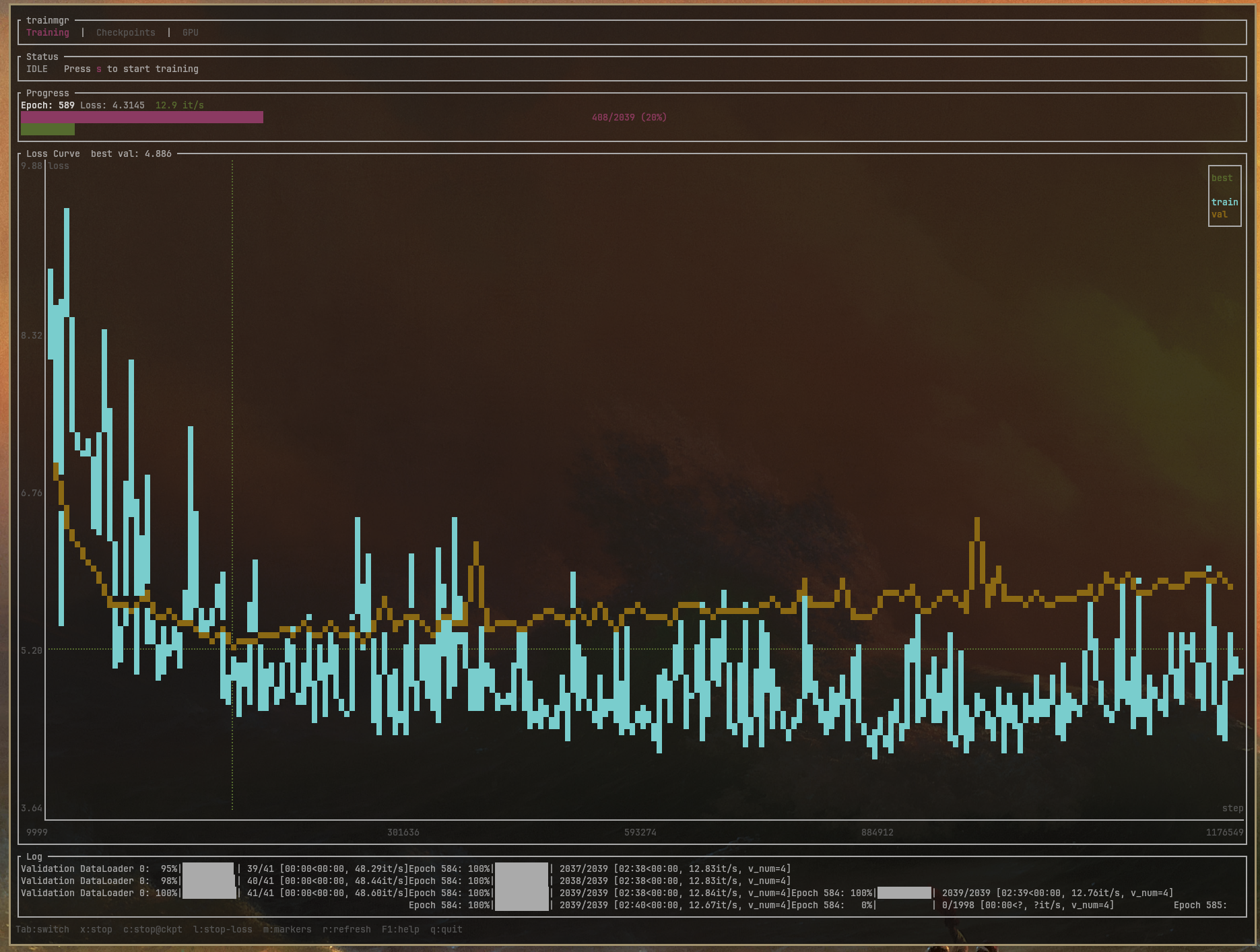The height and width of the screenshot is (952, 1260).
Task: Open the Checkpoints tab
Action: pyautogui.click(x=126, y=32)
